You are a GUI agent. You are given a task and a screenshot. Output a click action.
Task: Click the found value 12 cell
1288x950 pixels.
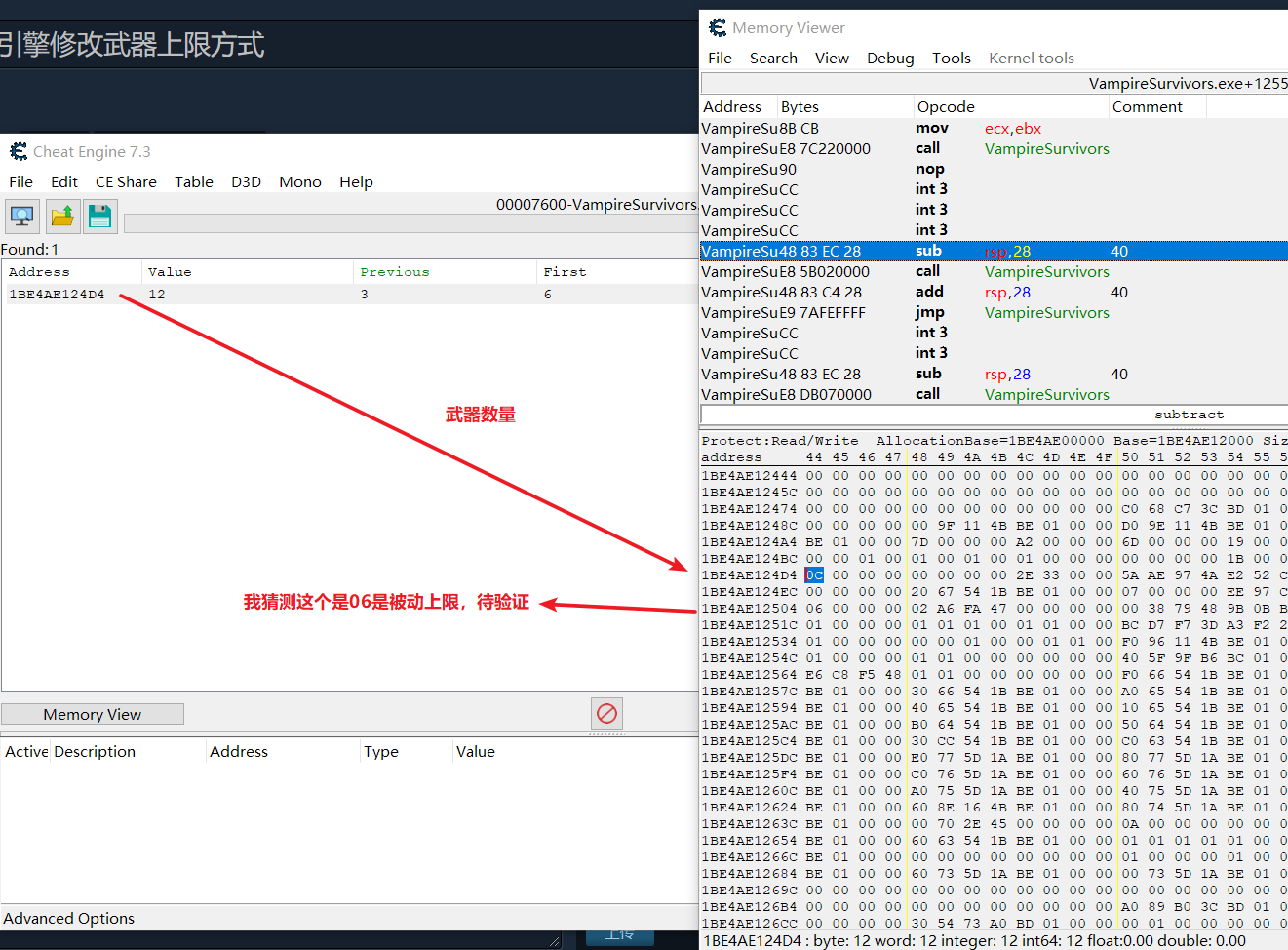pos(157,294)
